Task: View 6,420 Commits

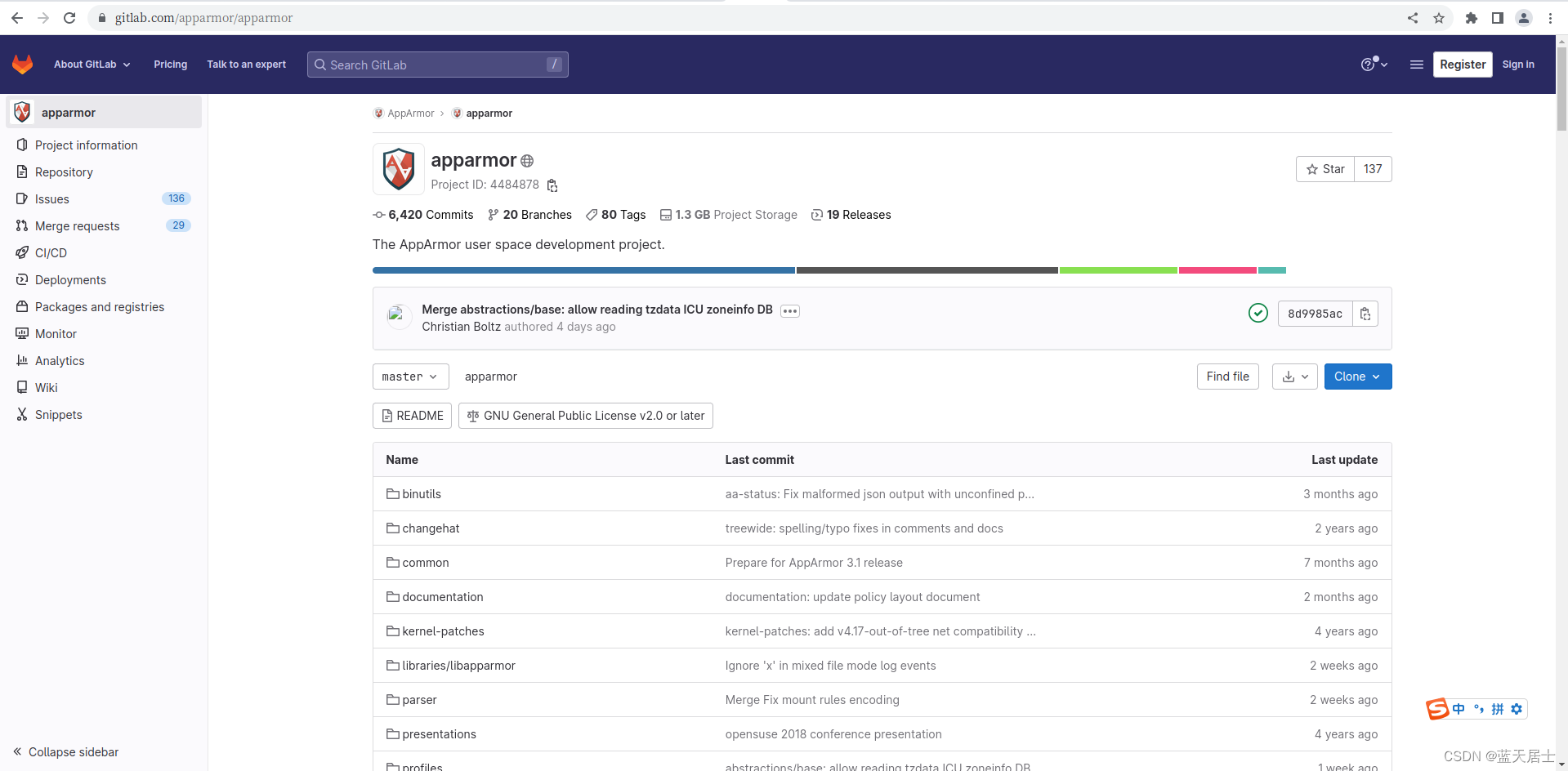Action: (x=423, y=215)
